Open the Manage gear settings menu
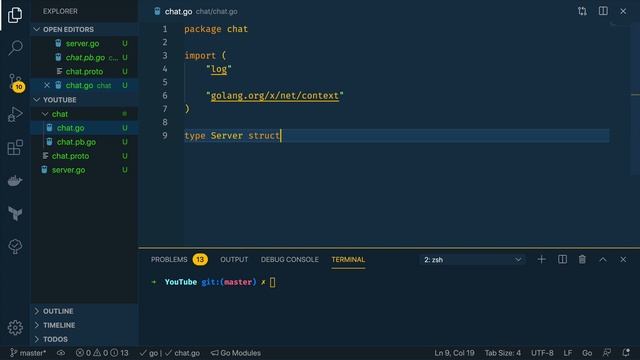 tap(15, 327)
